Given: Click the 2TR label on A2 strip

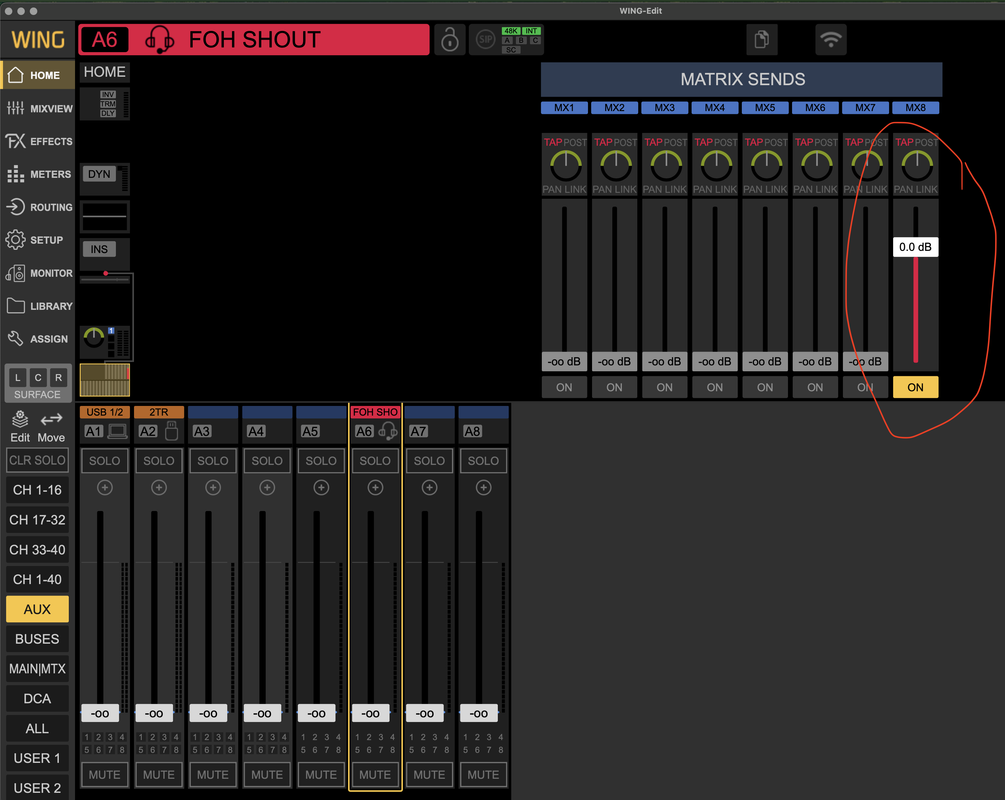Looking at the screenshot, I should click(x=158, y=412).
